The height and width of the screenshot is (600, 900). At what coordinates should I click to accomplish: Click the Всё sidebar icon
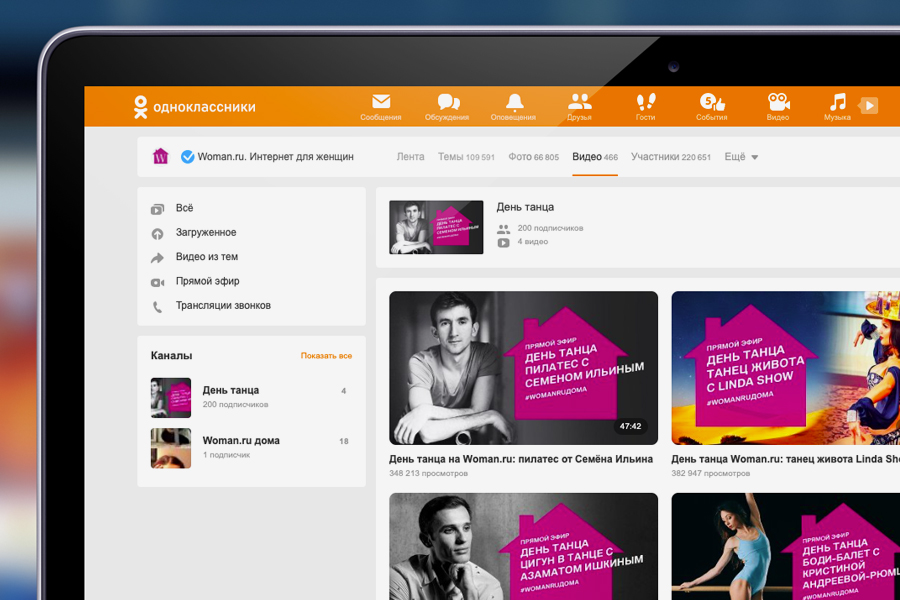click(157, 209)
